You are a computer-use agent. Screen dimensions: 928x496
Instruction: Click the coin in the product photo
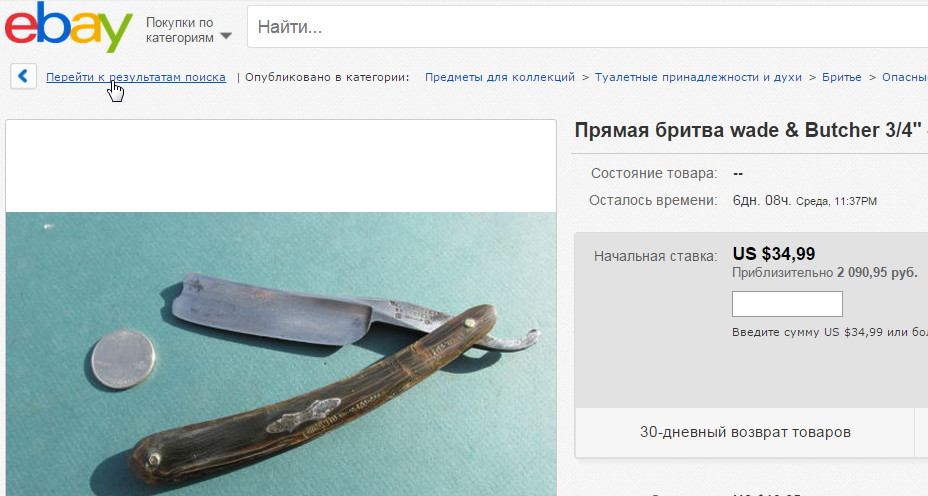tap(123, 359)
